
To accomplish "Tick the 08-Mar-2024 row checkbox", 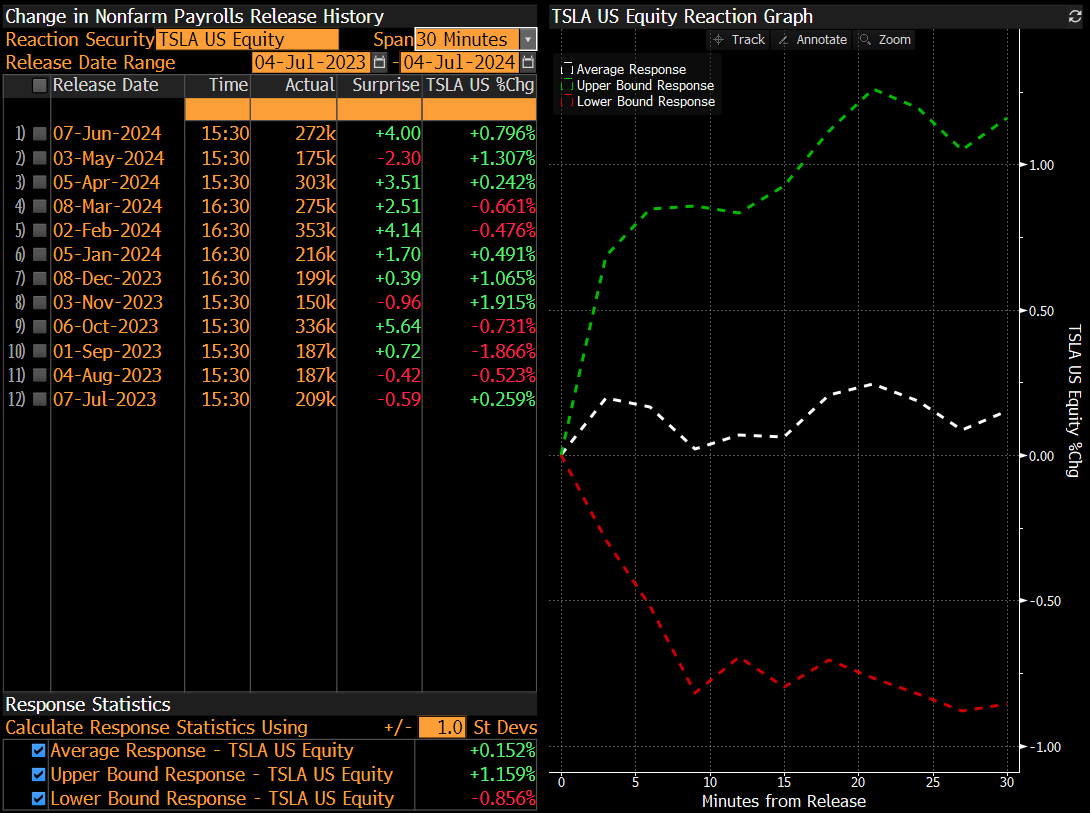I will pyautogui.click(x=40, y=206).
